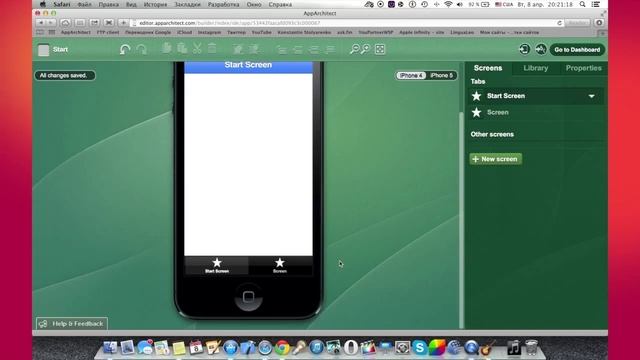Go back using Safari's back arrow
Image resolution: width=640 pixels, height=360 pixels.
click(41, 23)
